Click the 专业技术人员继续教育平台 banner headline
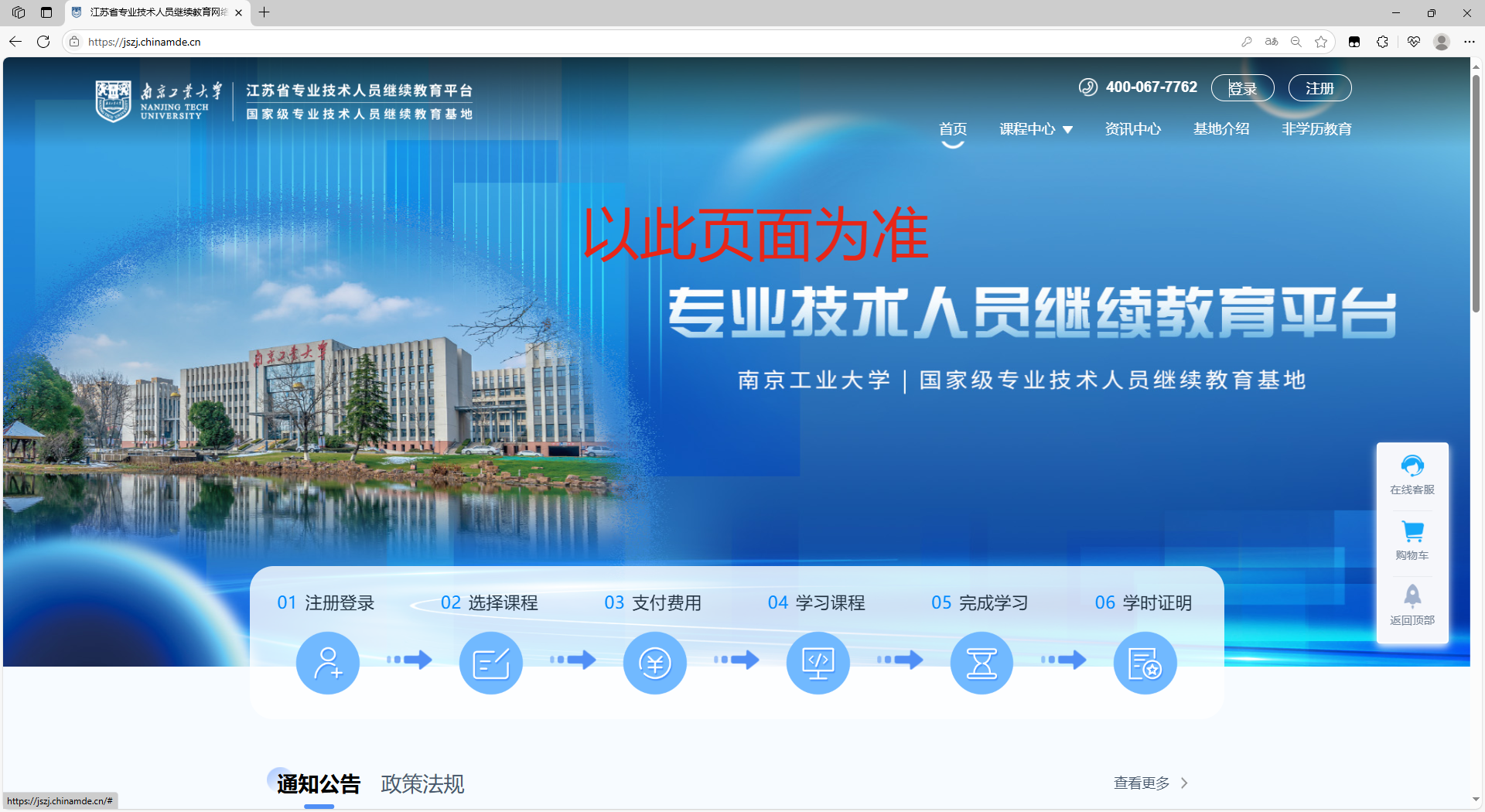Viewport: 1485px width, 812px height. coord(1033,312)
